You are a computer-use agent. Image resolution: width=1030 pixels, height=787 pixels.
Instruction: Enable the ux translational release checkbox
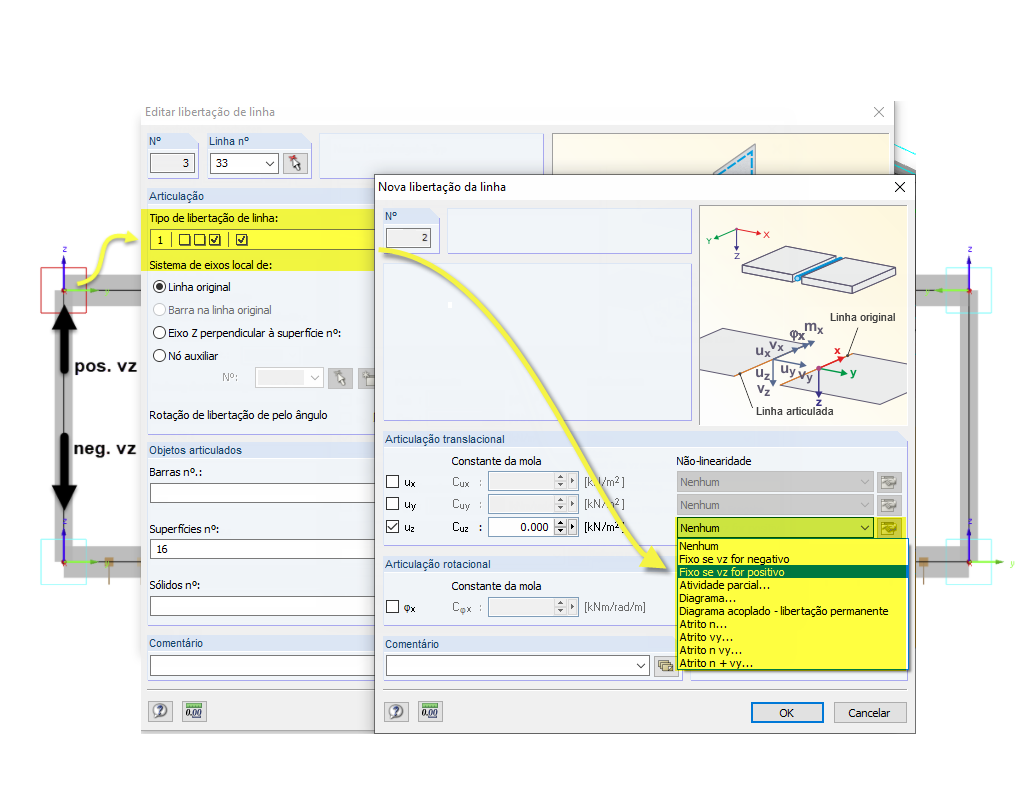[393, 482]
